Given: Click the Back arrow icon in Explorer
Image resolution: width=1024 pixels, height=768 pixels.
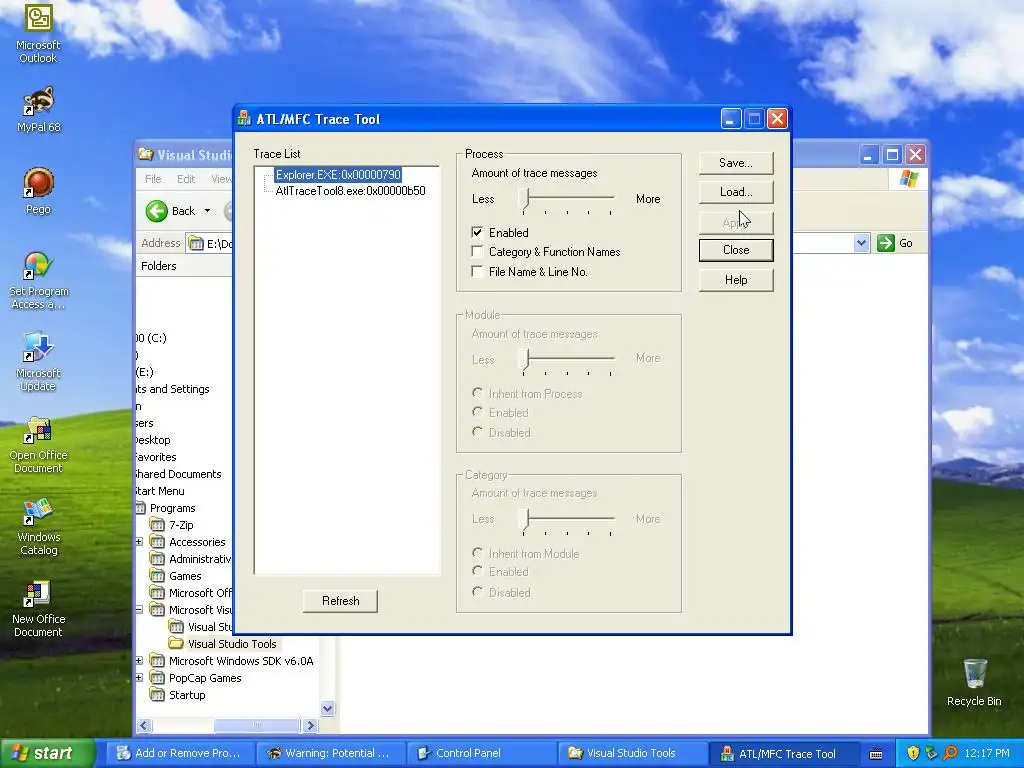Looking at the screenshot, I should pos(157,211).
